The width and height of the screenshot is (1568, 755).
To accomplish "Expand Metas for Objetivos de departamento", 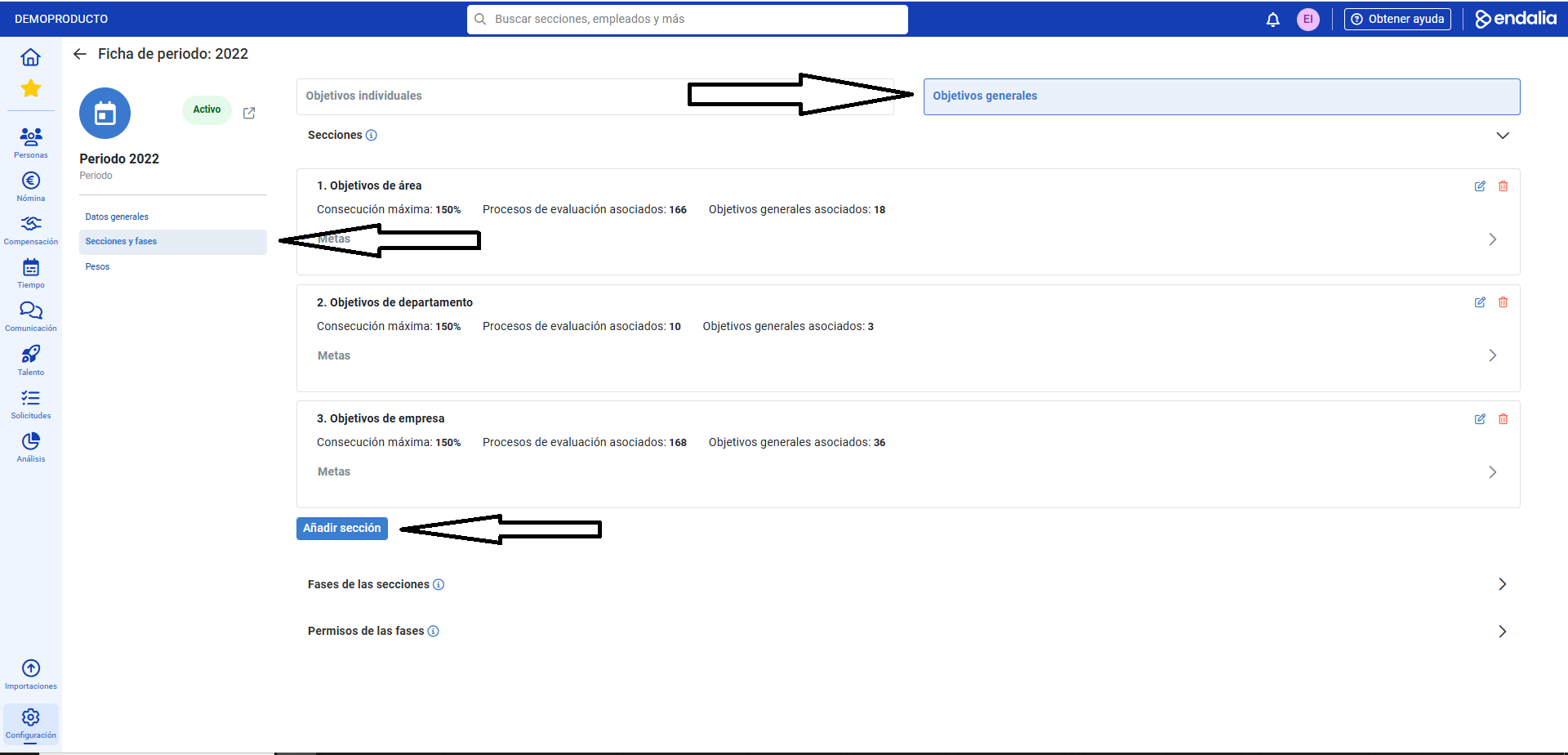I will tap(1492, 355).
